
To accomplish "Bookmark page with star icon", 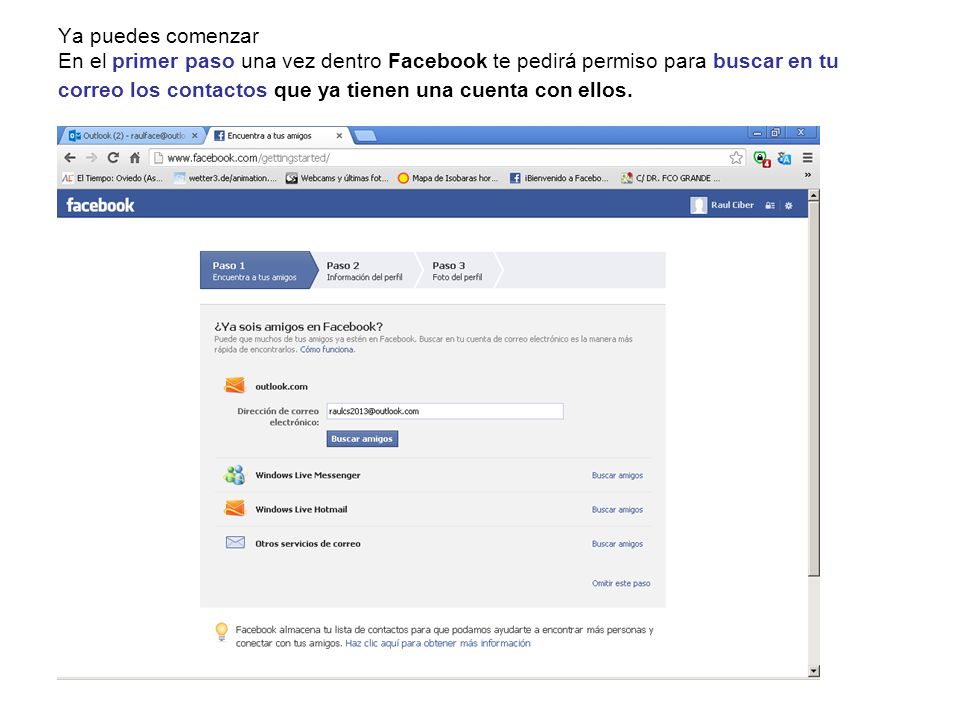I will (x=736, y=158).
